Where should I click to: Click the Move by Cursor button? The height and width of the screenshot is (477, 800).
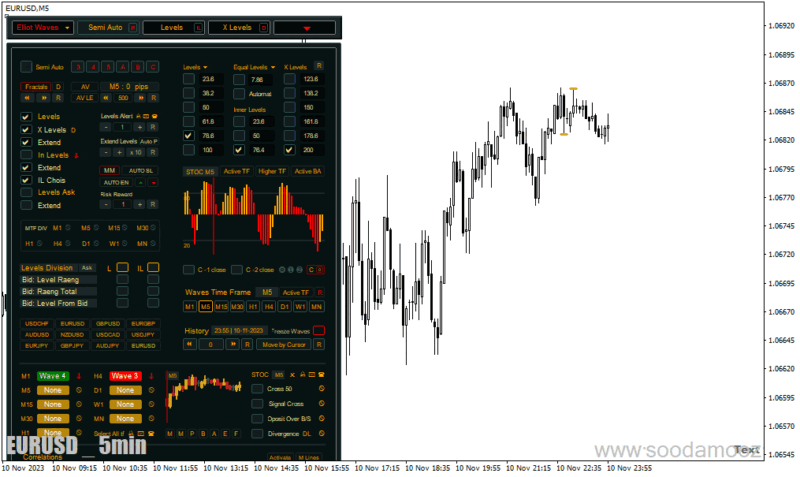284,344
